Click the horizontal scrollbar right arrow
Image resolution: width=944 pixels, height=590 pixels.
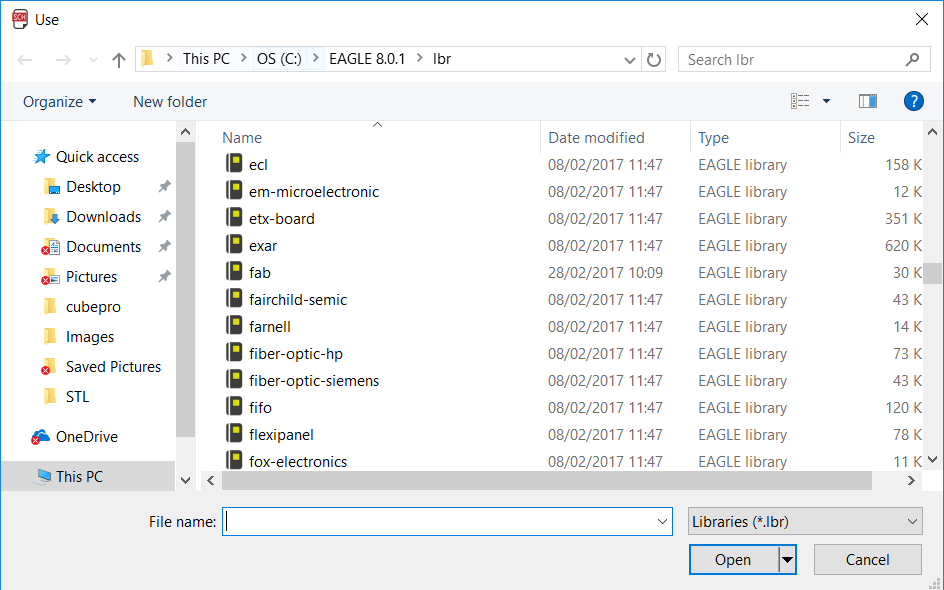tap(911, 480)
